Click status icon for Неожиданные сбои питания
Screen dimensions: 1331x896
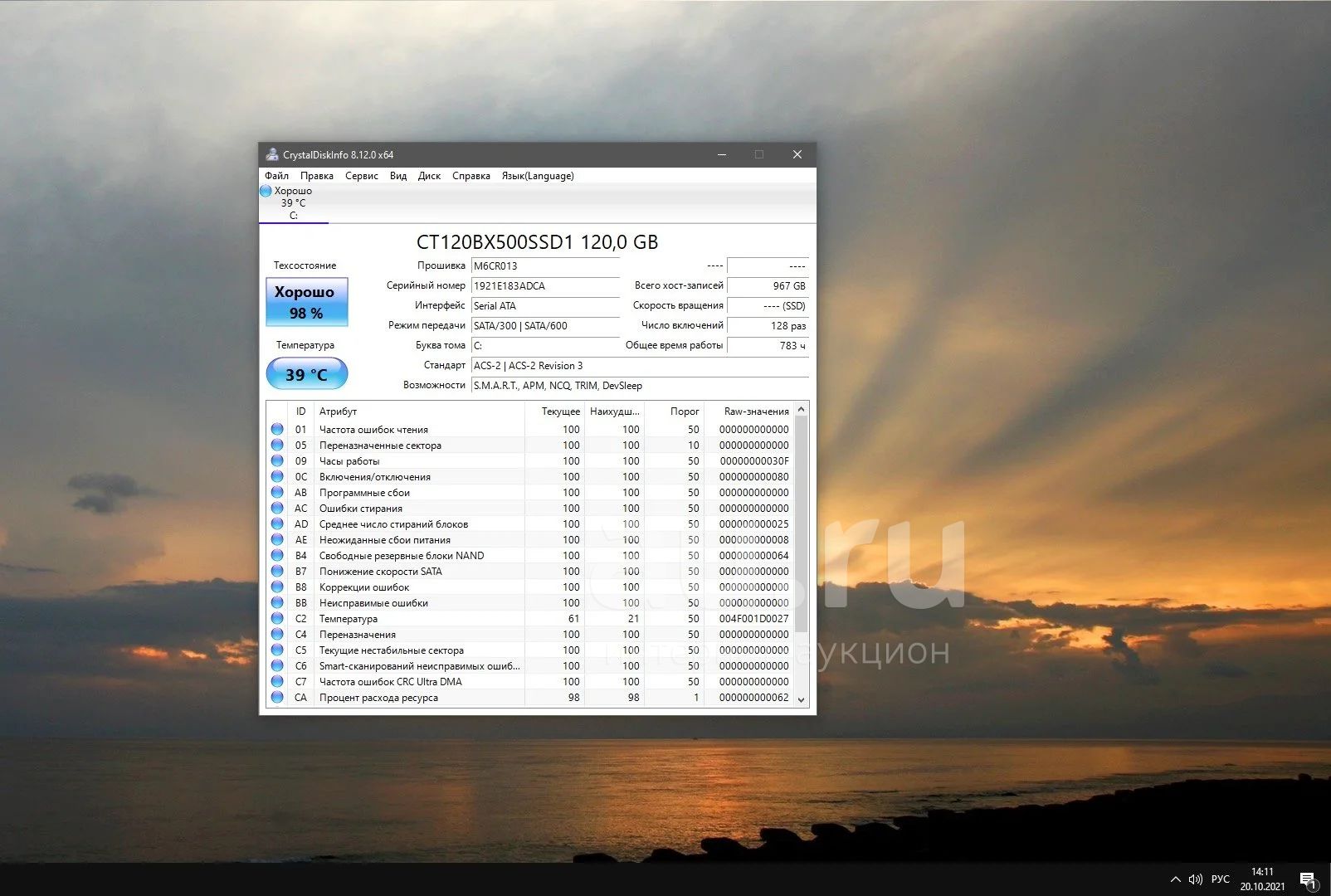(277, 540)
